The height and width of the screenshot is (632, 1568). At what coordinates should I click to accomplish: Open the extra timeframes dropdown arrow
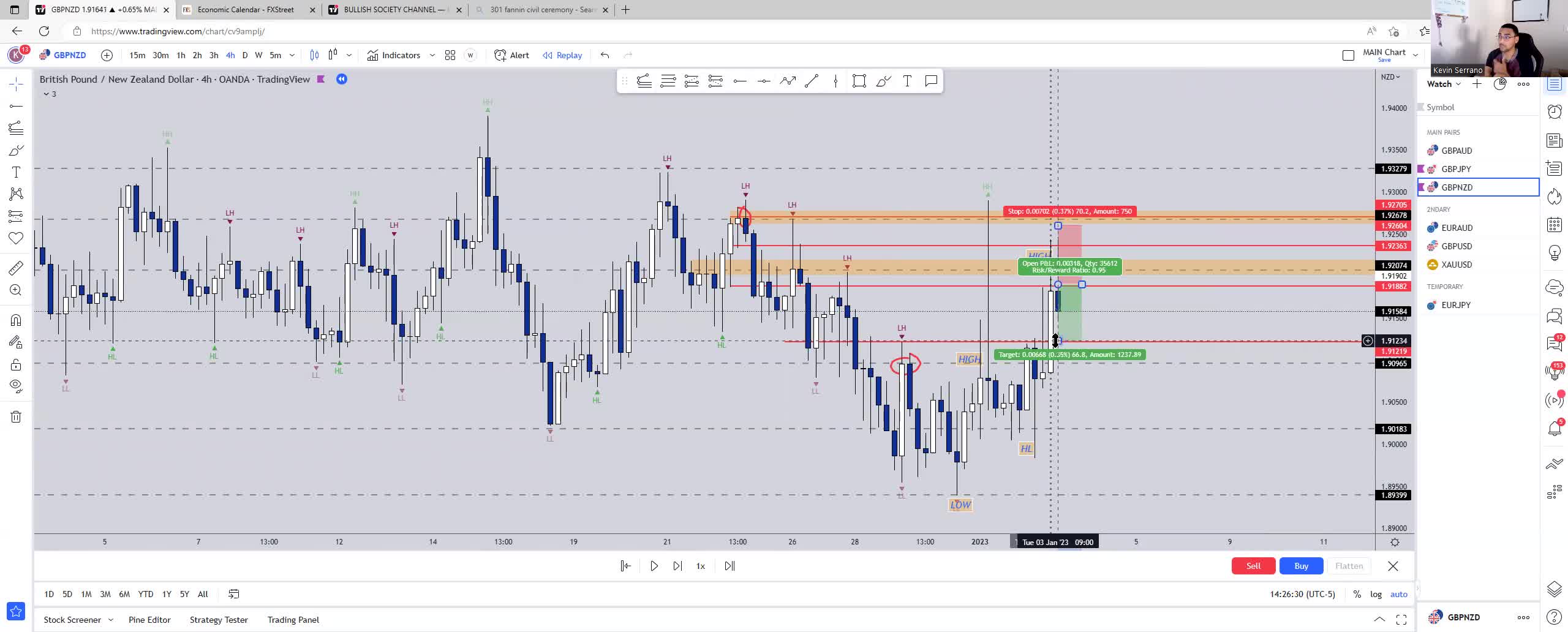[x=292, y=55]
